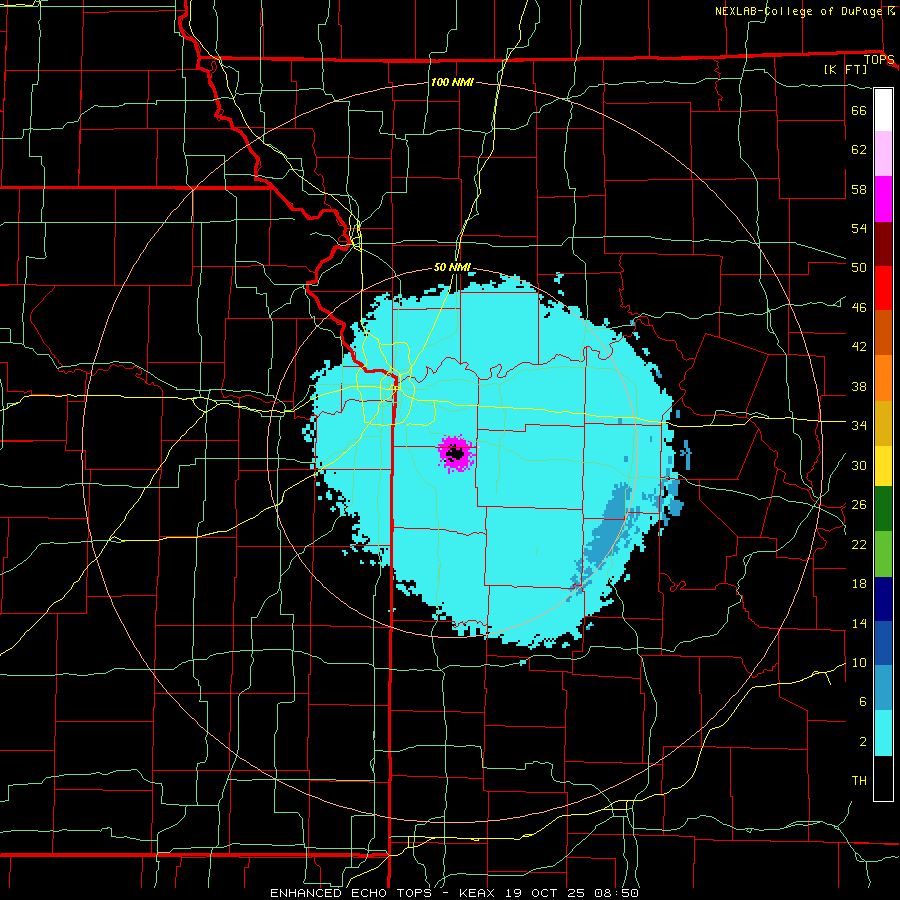Select the light green legend swatch
900x900 pixels.
coord(883,554)
